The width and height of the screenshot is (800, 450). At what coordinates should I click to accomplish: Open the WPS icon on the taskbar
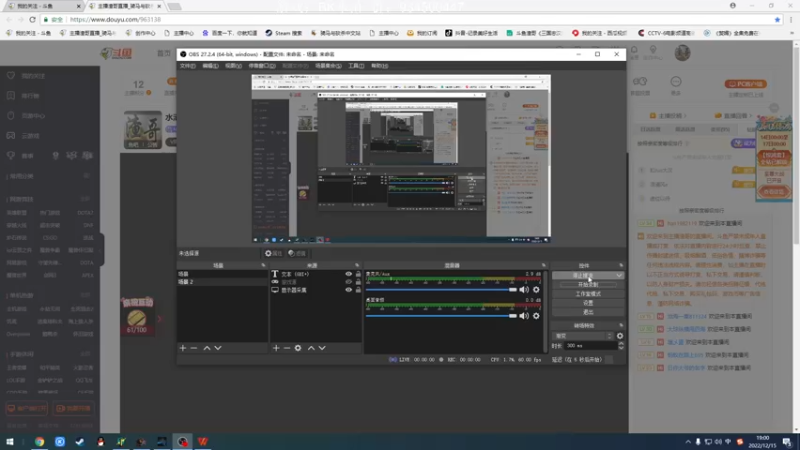(203, 442)
